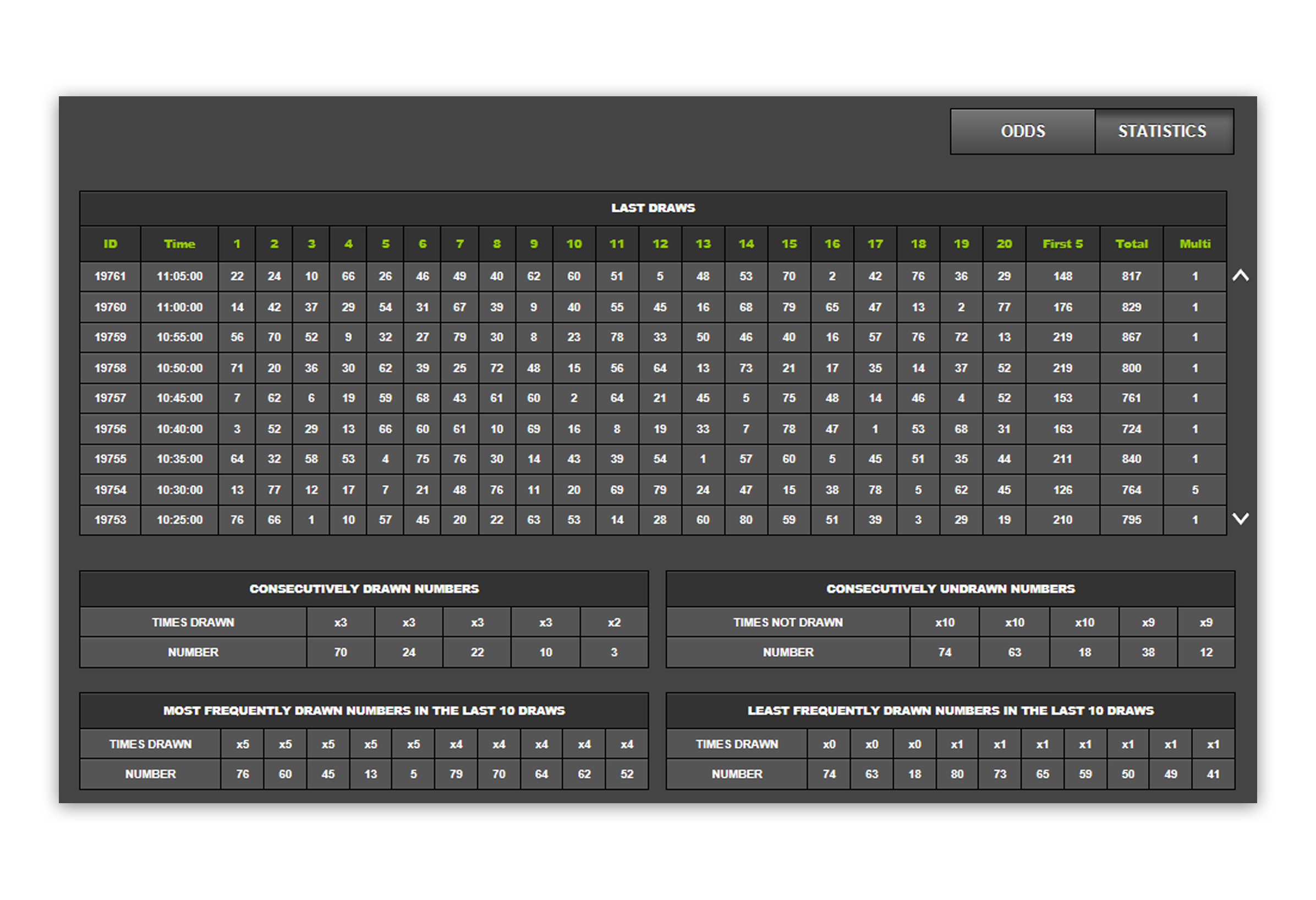Open the ODDS tab
Image resolution: width=1316 pixels, height=900 pixels.
pyautogui.click(x=1022, y=131)
